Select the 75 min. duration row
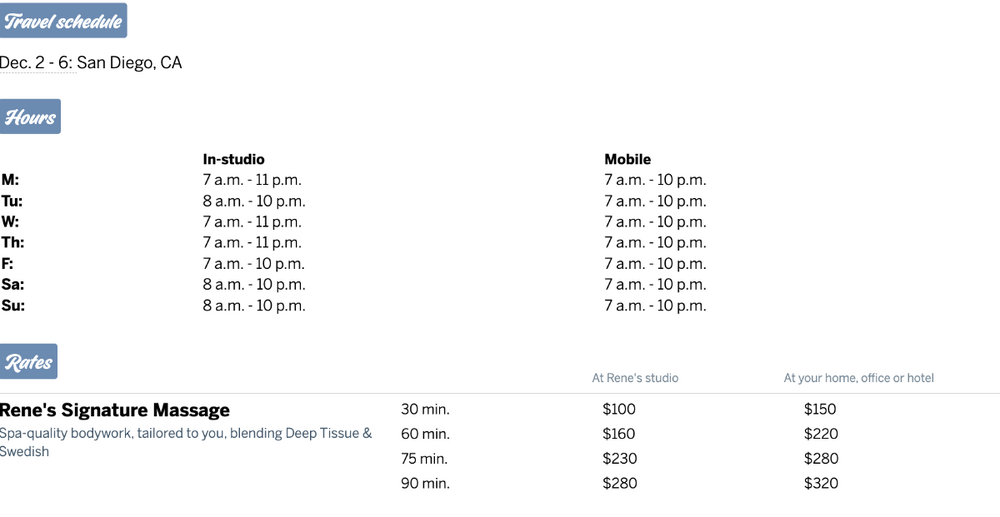Image resolution: width=1000 pixels, height=517 pixels. [x=425, y=459]
